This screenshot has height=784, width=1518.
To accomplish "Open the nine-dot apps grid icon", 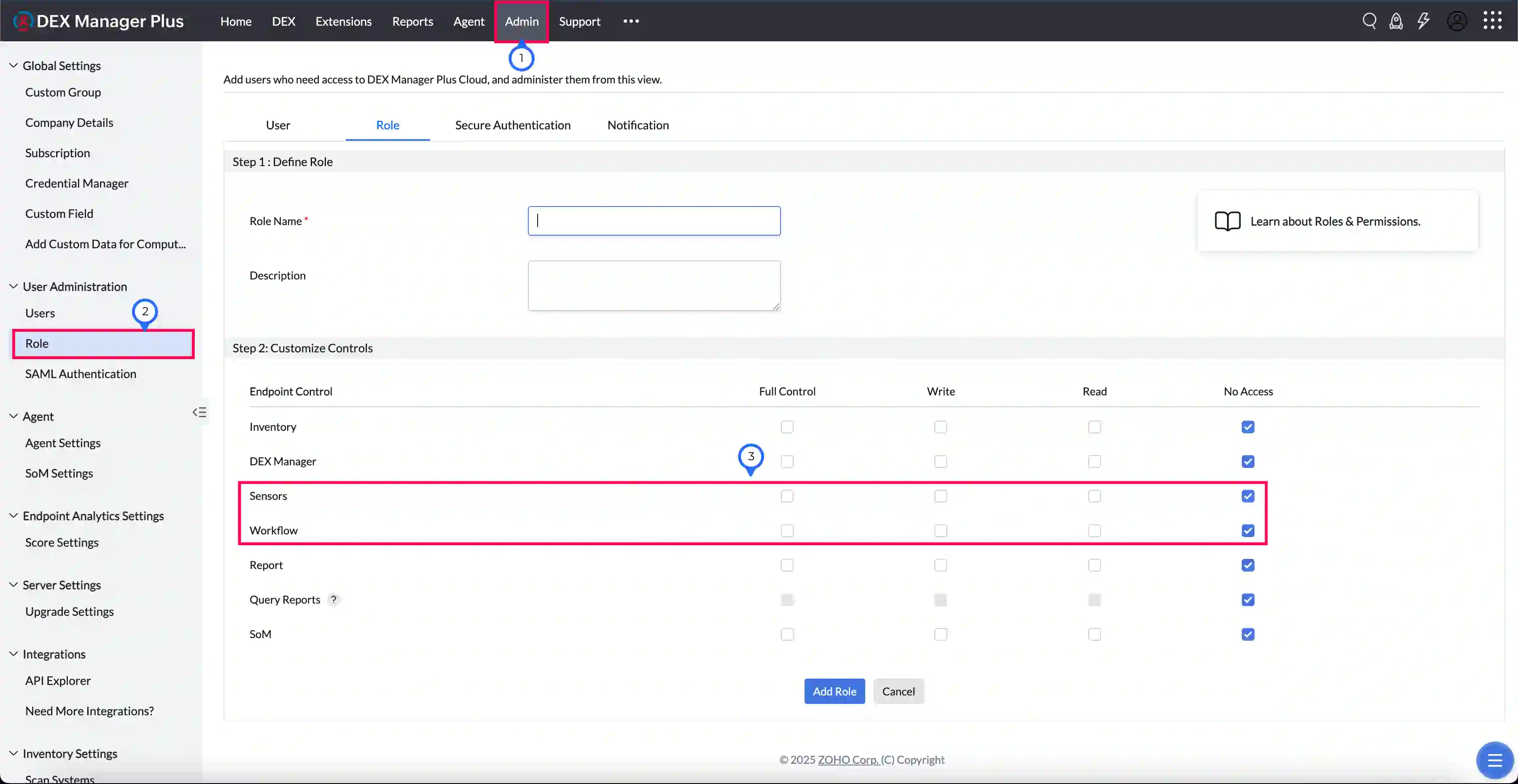I will tap(1492, 21).
